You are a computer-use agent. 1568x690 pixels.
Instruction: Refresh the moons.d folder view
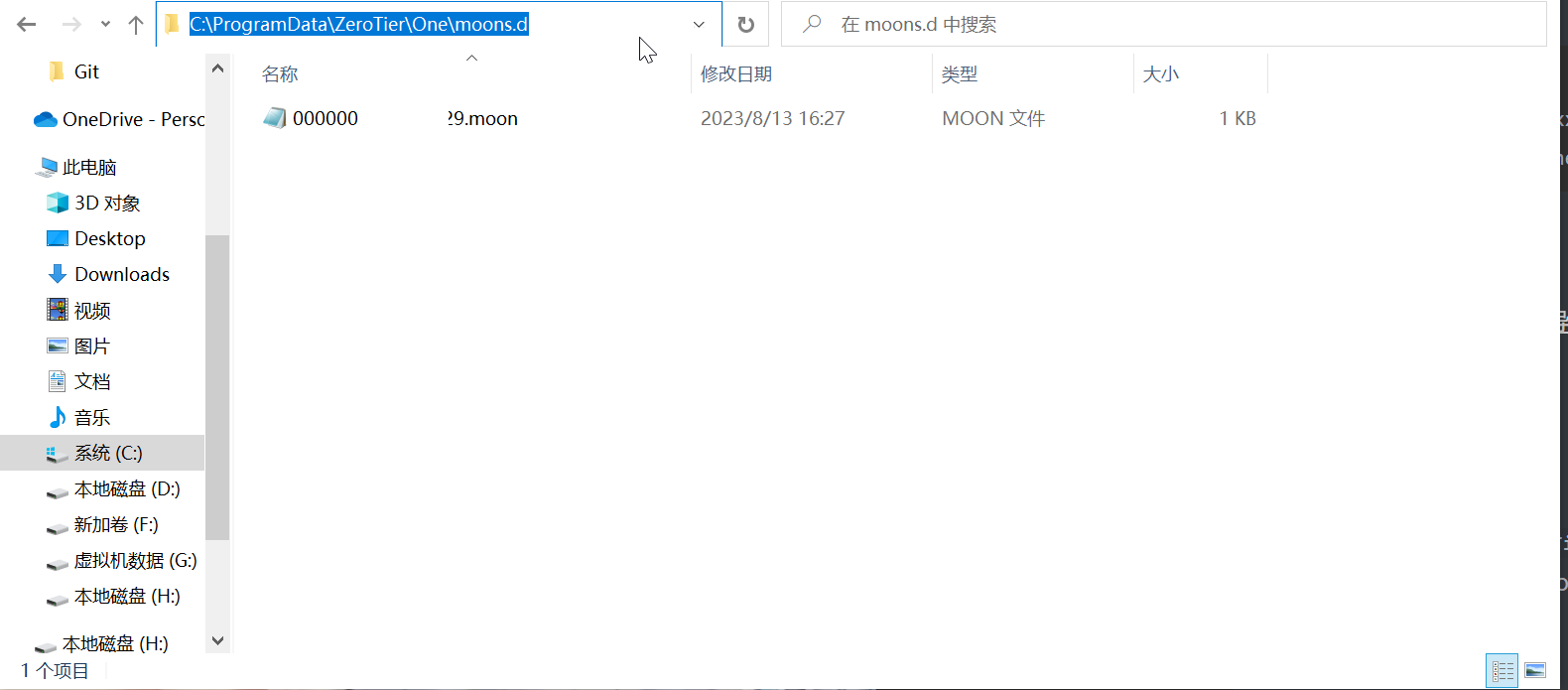[x=746, y=25]
